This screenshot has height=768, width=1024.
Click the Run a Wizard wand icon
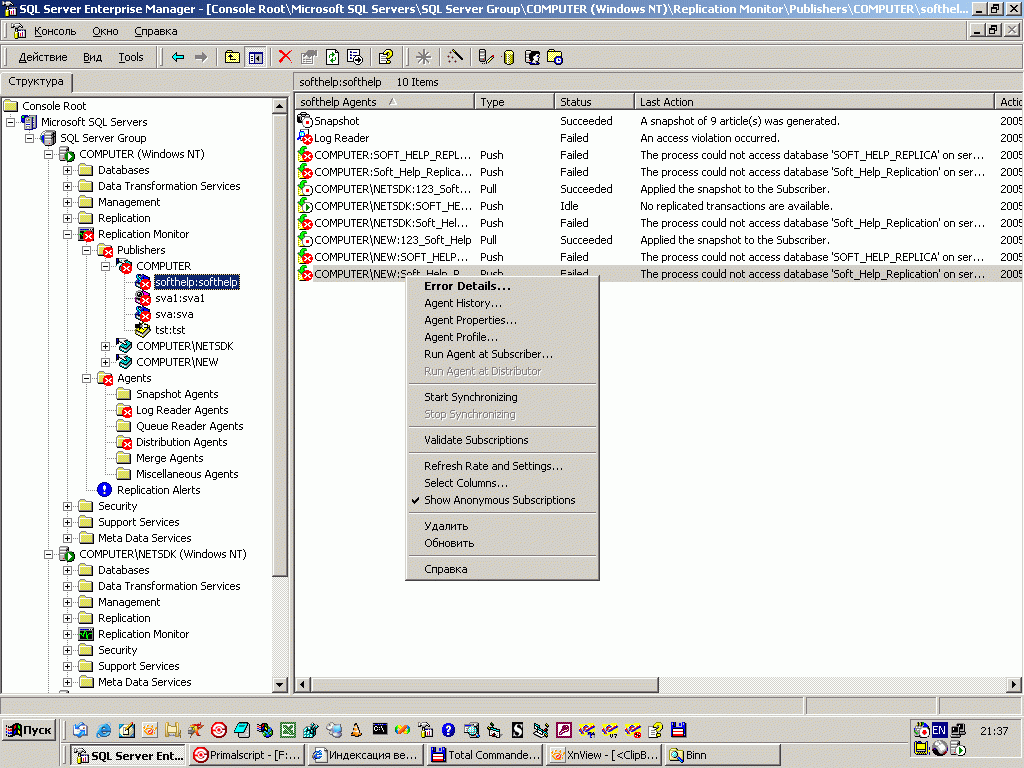click(455, 57)
